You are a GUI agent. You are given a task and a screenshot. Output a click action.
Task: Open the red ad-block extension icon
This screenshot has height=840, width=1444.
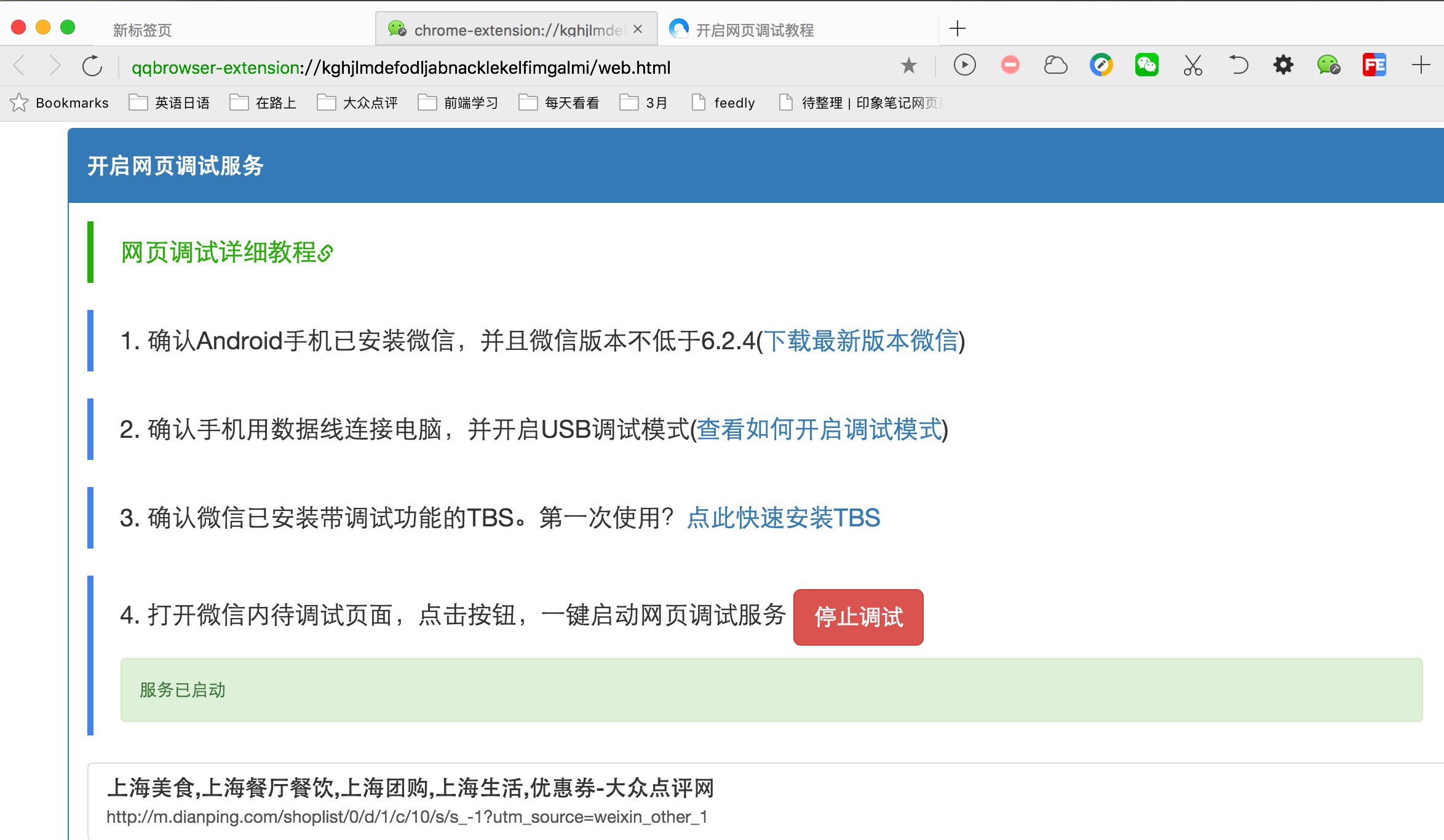click(1010, 65)
